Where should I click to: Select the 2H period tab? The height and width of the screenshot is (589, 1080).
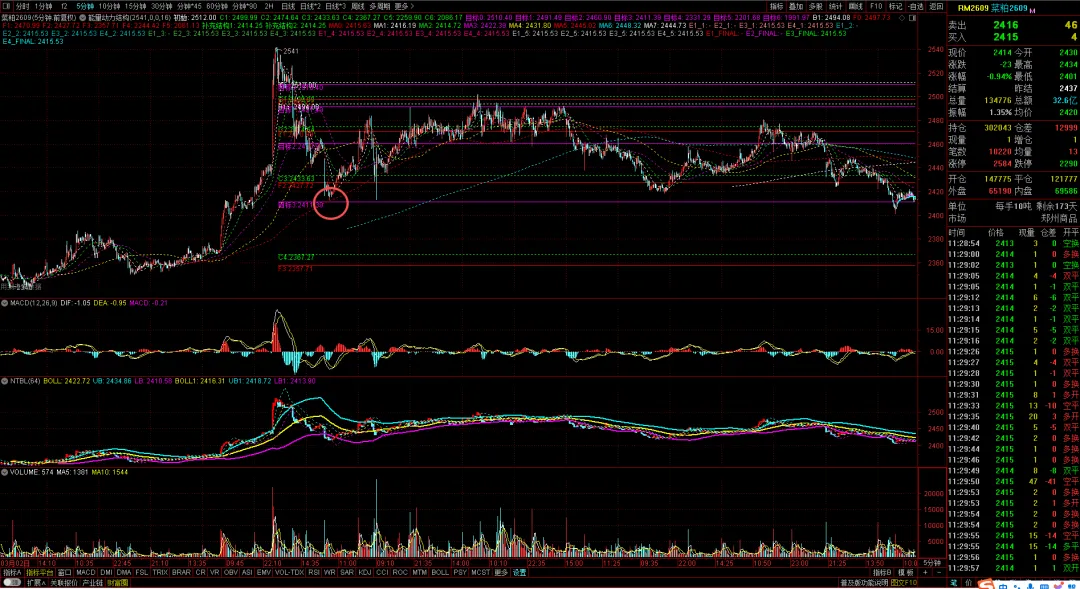[x=269, y=6]
